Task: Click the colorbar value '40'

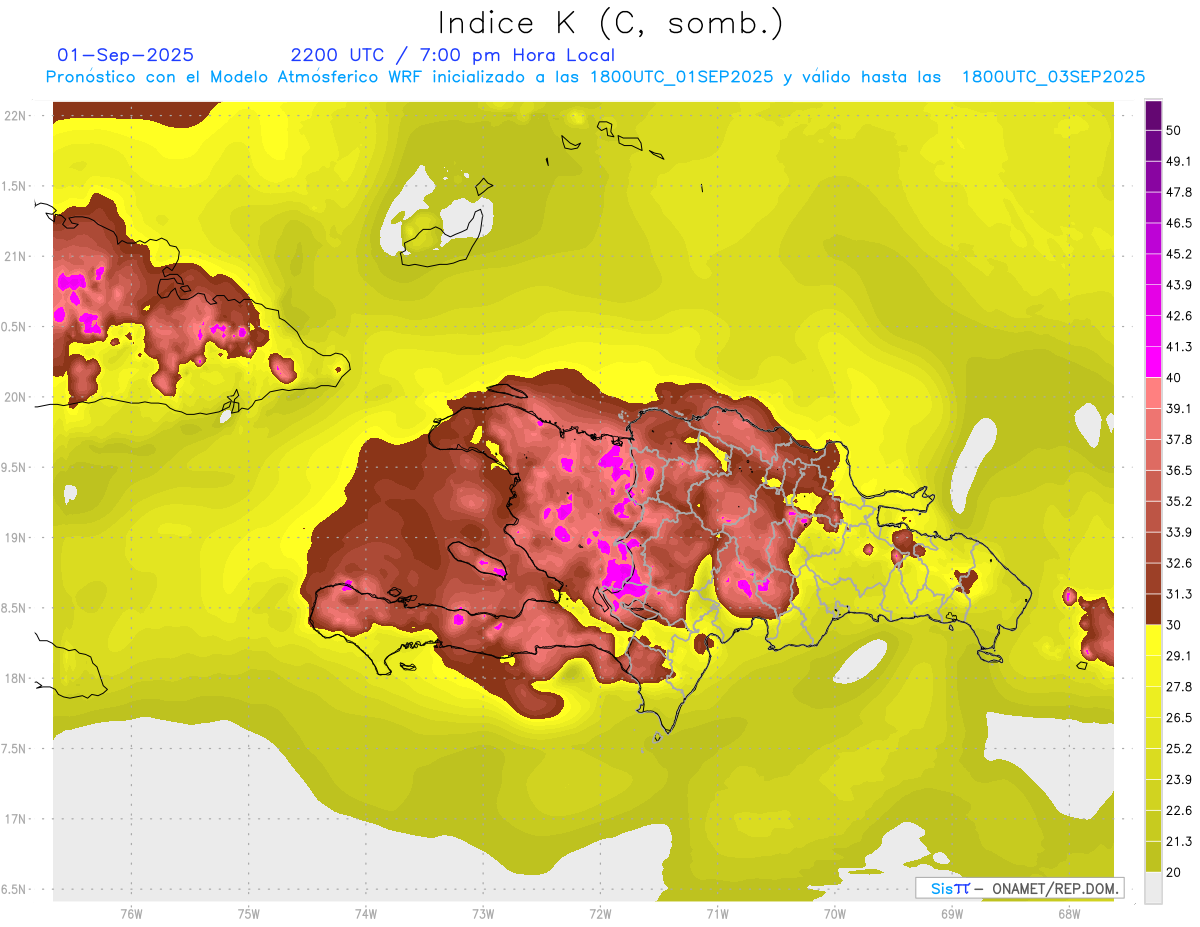Action: [1173, 377]
